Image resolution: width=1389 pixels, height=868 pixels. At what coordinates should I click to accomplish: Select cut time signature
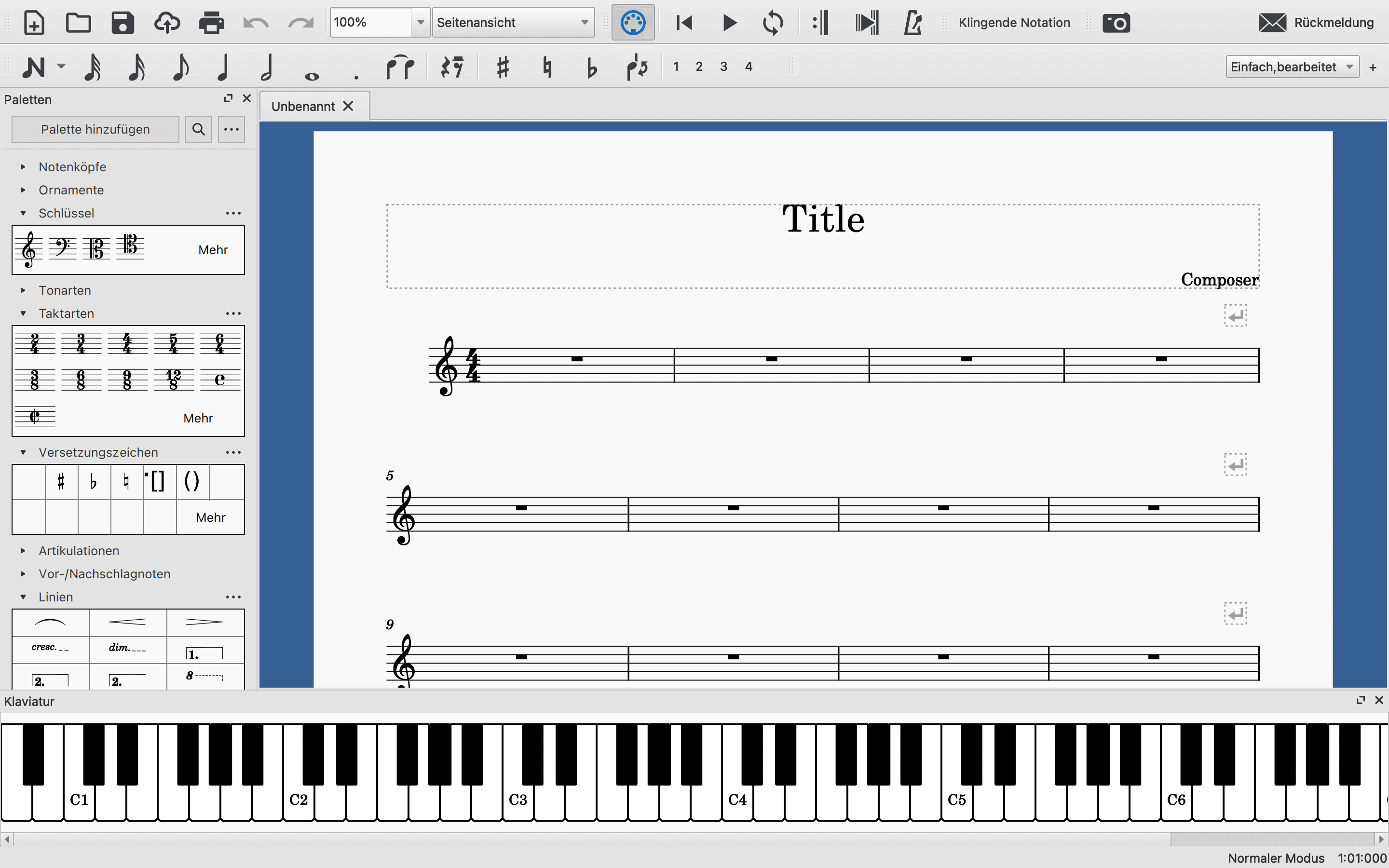pyautogui.click(x=35, y=416)
